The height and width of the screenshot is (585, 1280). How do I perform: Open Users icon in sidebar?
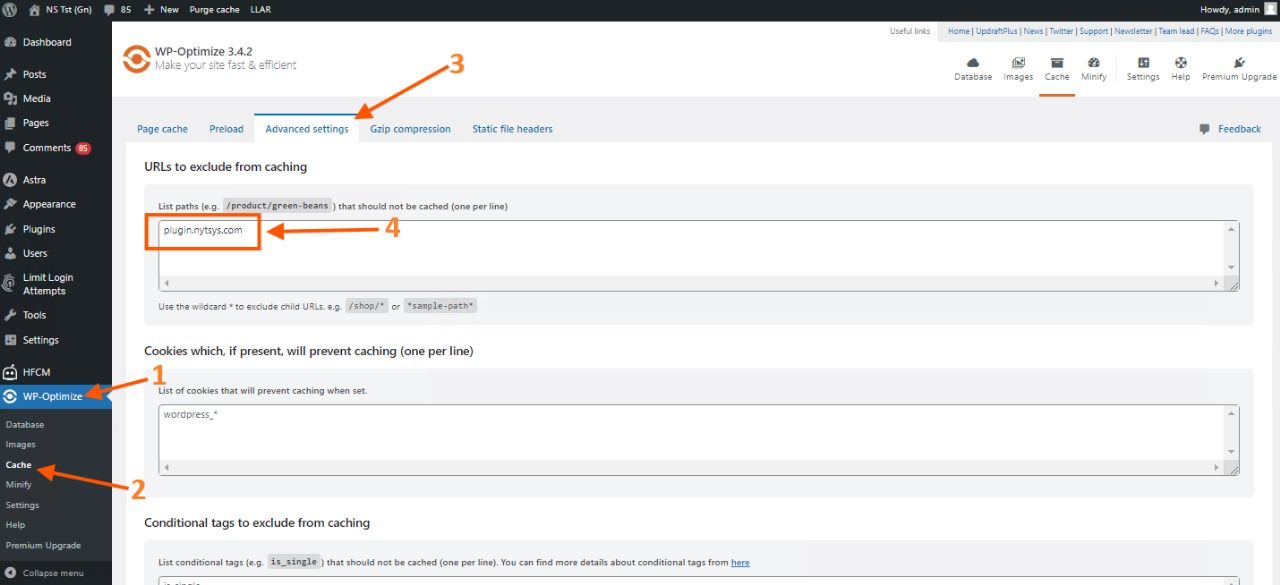(x=10, y=253)
